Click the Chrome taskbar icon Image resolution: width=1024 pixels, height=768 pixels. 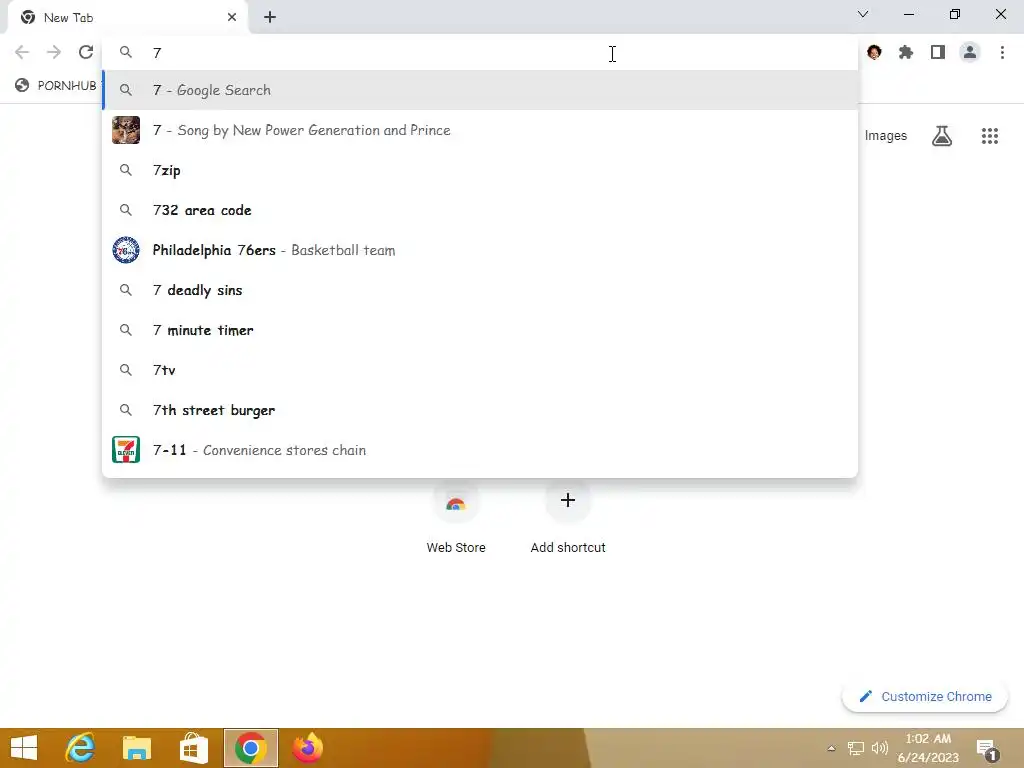point(251,748)
